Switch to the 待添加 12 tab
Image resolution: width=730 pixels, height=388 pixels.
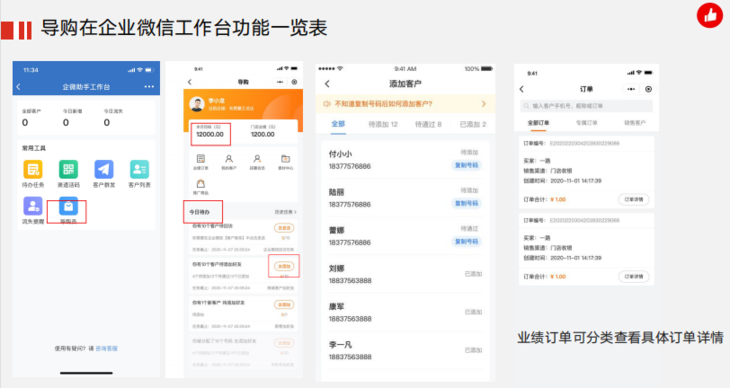tap(383, 124)
